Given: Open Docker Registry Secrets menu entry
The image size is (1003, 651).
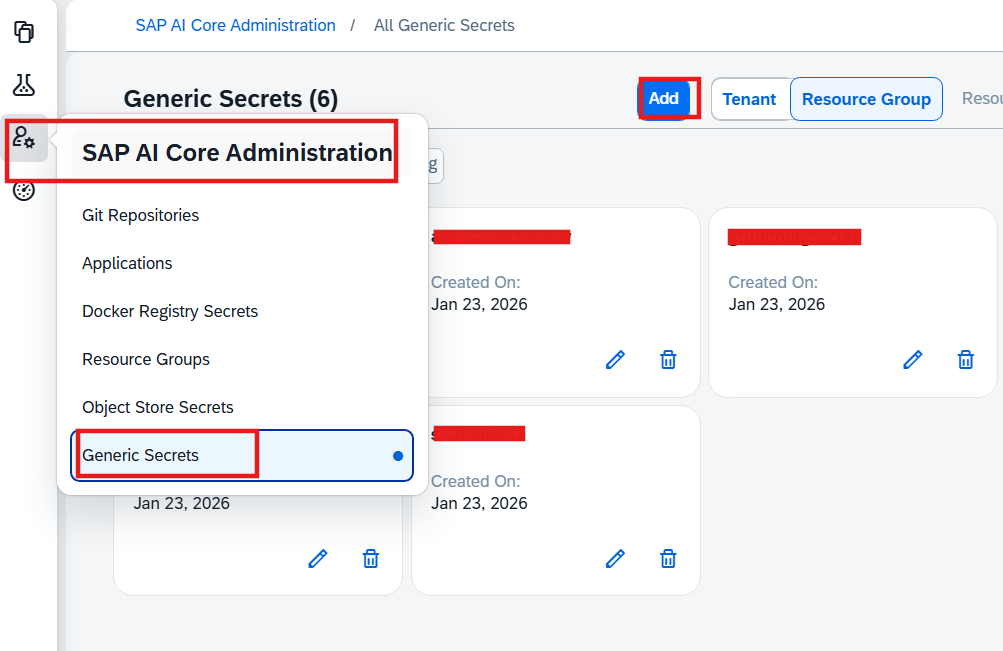Looking at the screenshot, I should [242, 311].
